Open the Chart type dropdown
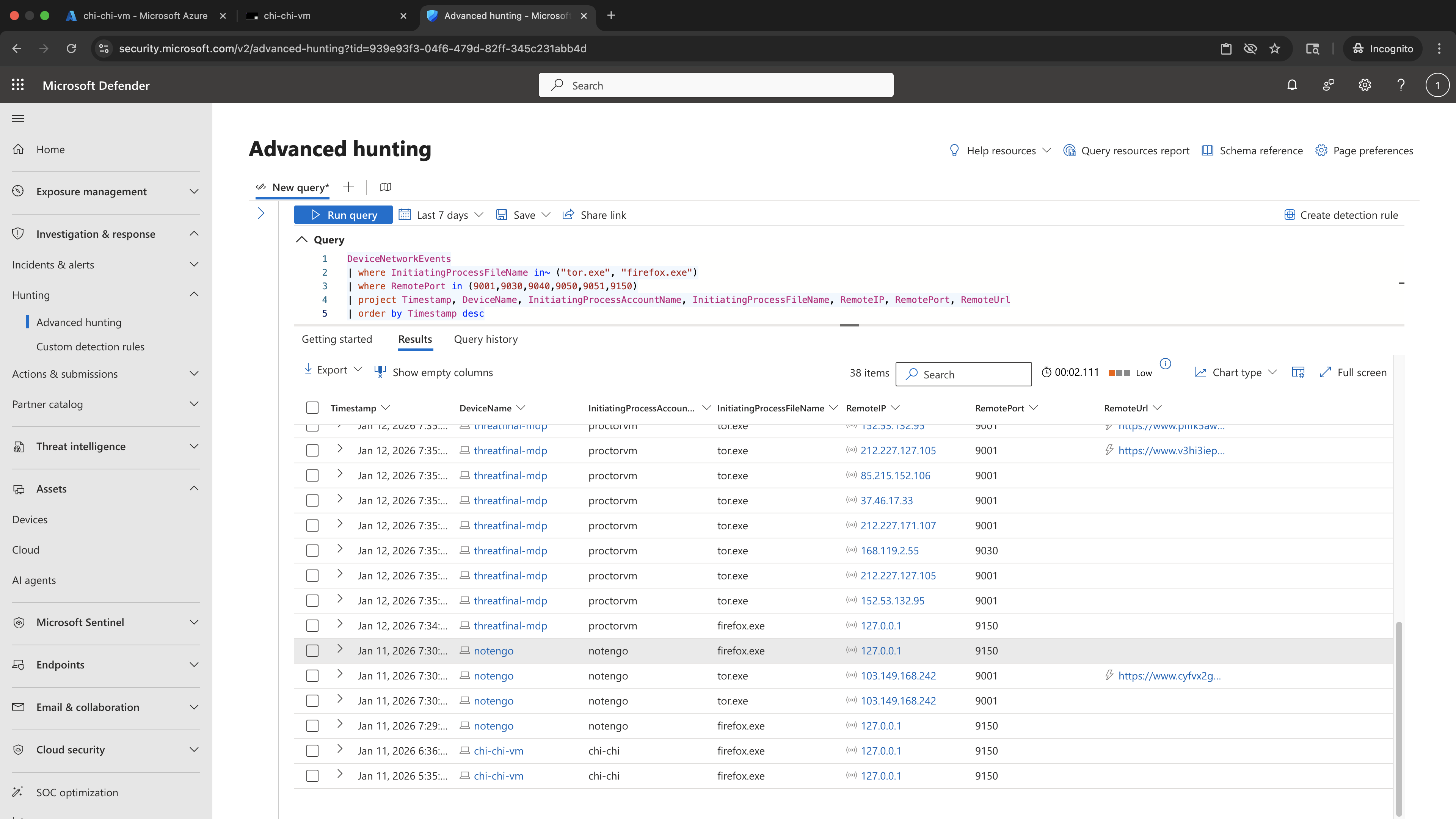Viewport: 1456px width, 819px height. tap(1236, 372)
